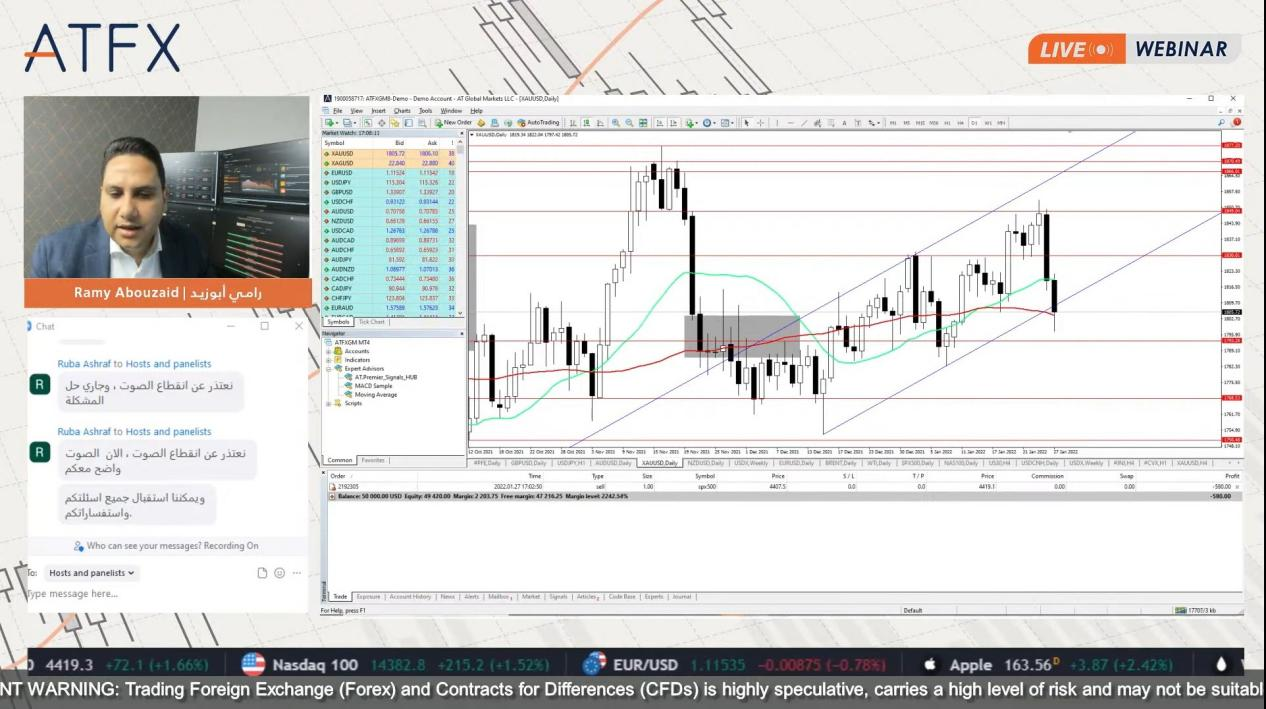Open the search magnifier icon at toolbar end
1266x709 pixels.
click(1221, 122)
